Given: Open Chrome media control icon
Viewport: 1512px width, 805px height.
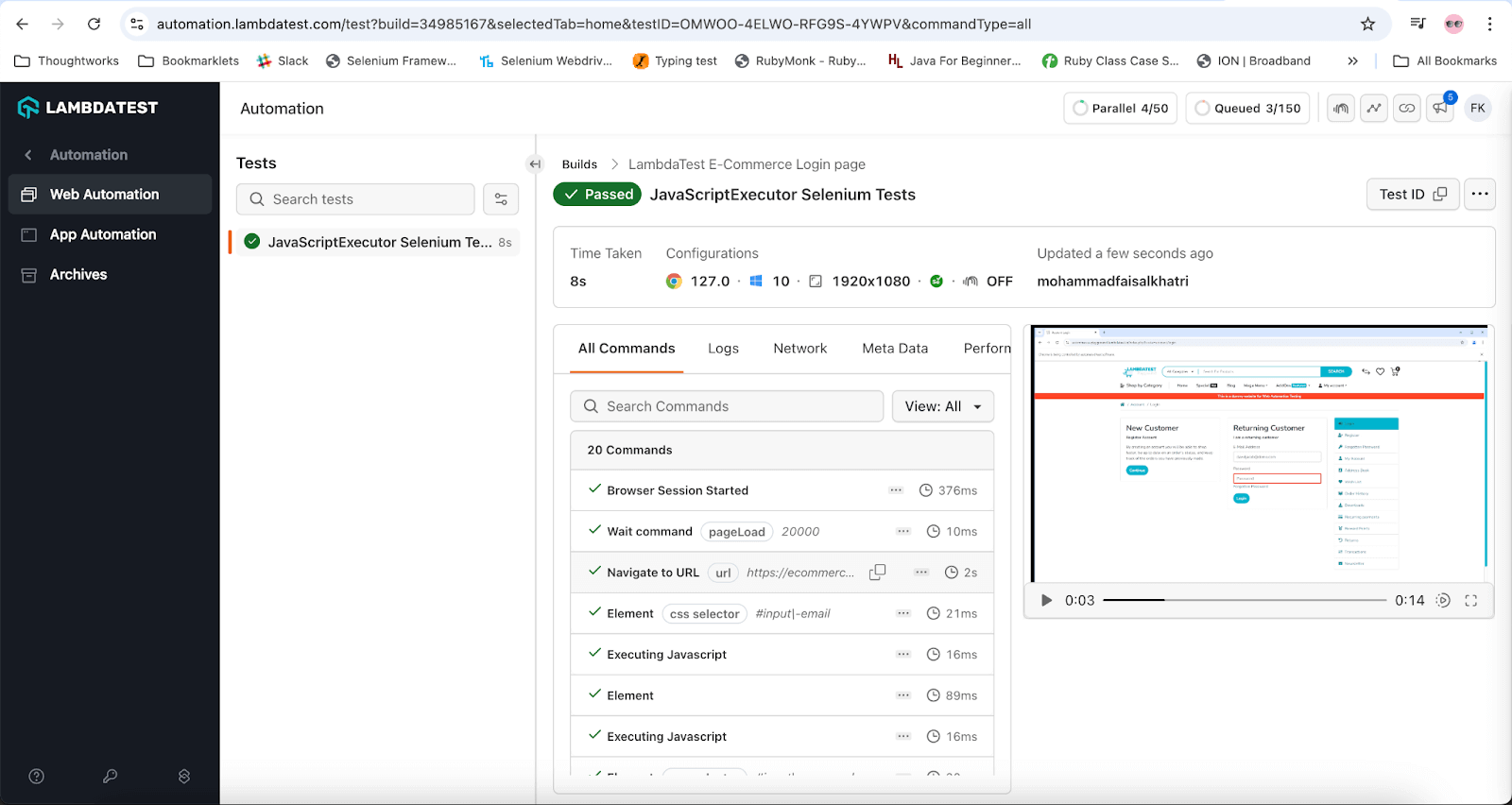Looking at the screenshot, I should click(1417, 24).
